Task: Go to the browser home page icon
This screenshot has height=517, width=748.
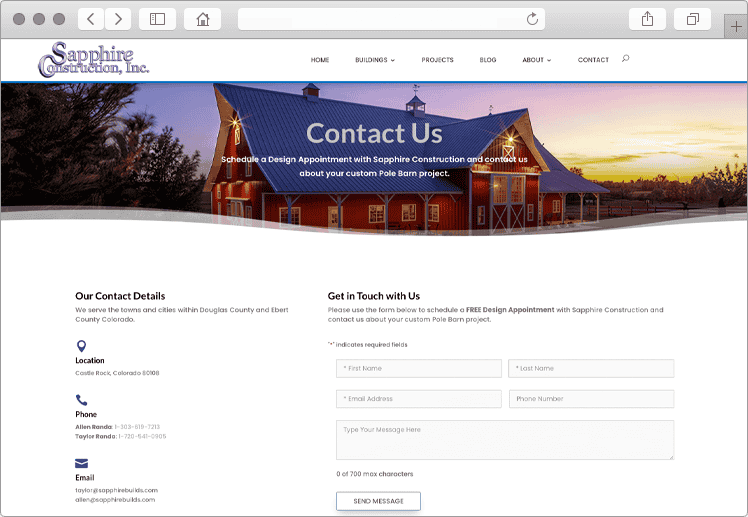Action: 203,19
